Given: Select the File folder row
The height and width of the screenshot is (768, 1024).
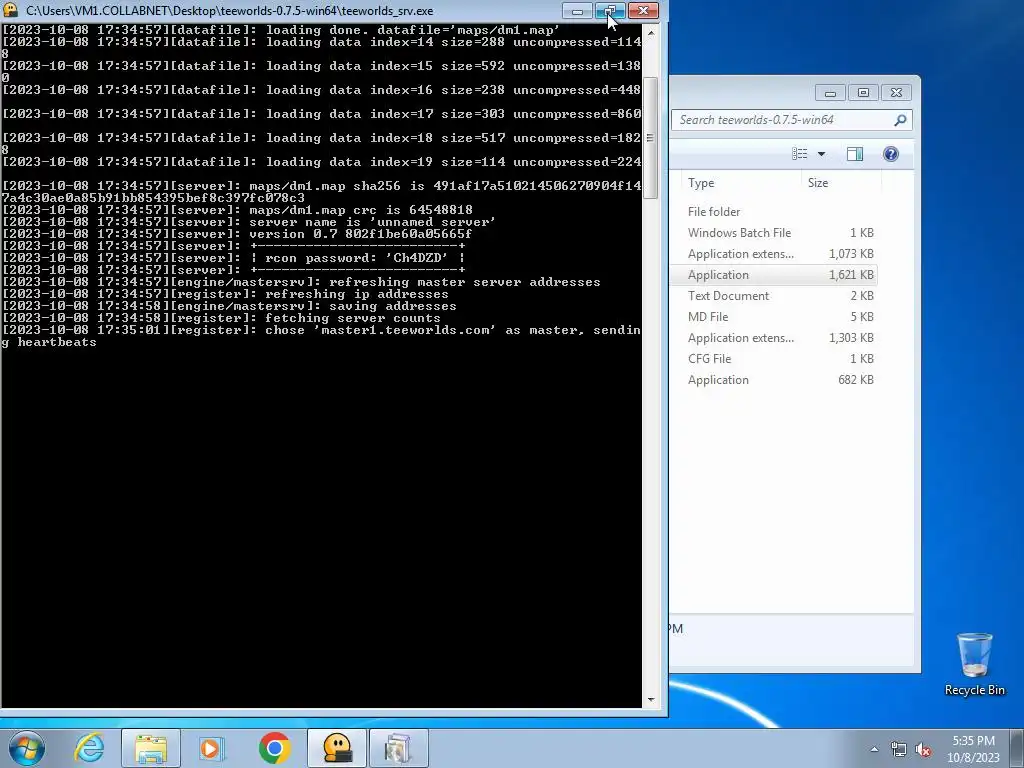Looking at the screenshot, I should pyautogui.click(x=774, y=212).
